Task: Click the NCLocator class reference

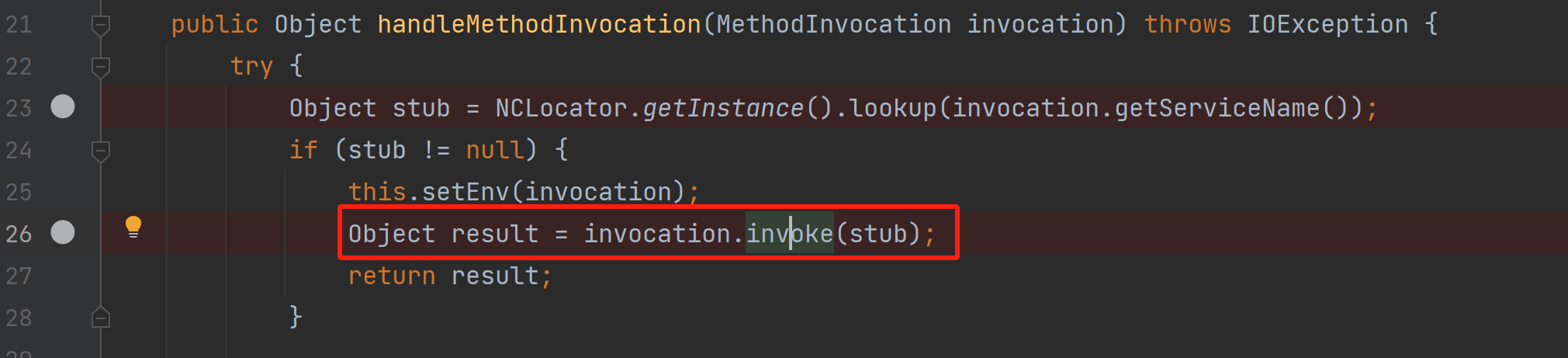Action: pos(561,108)
